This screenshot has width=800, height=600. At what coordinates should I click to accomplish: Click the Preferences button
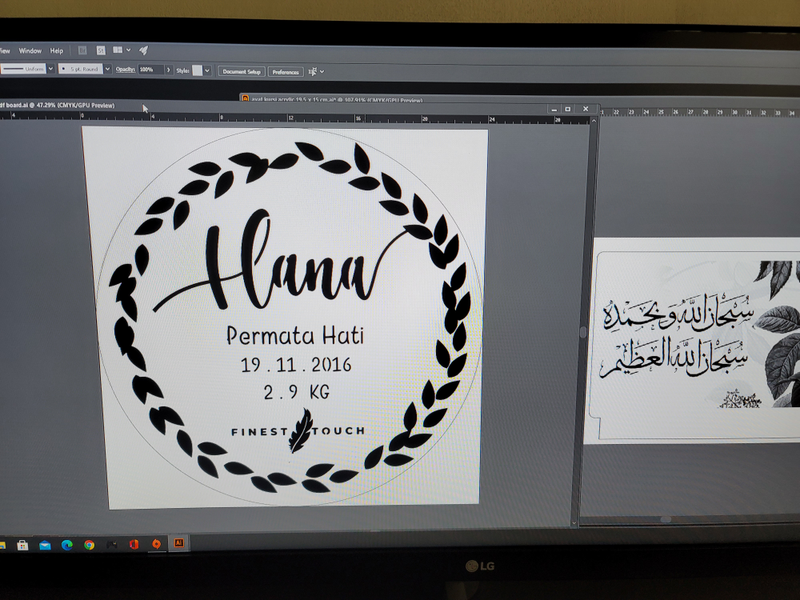(x=286, y=72)
